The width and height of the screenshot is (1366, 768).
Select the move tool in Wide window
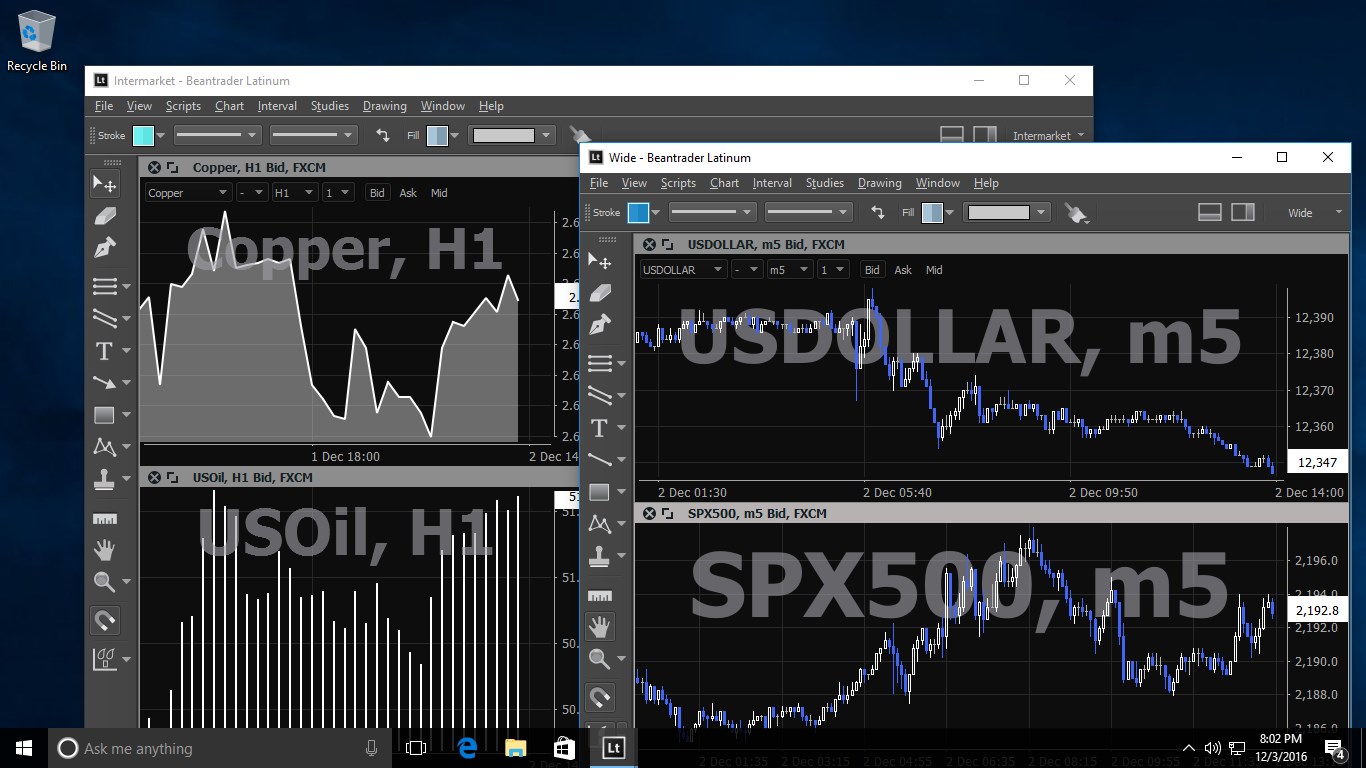coord(599,262)
